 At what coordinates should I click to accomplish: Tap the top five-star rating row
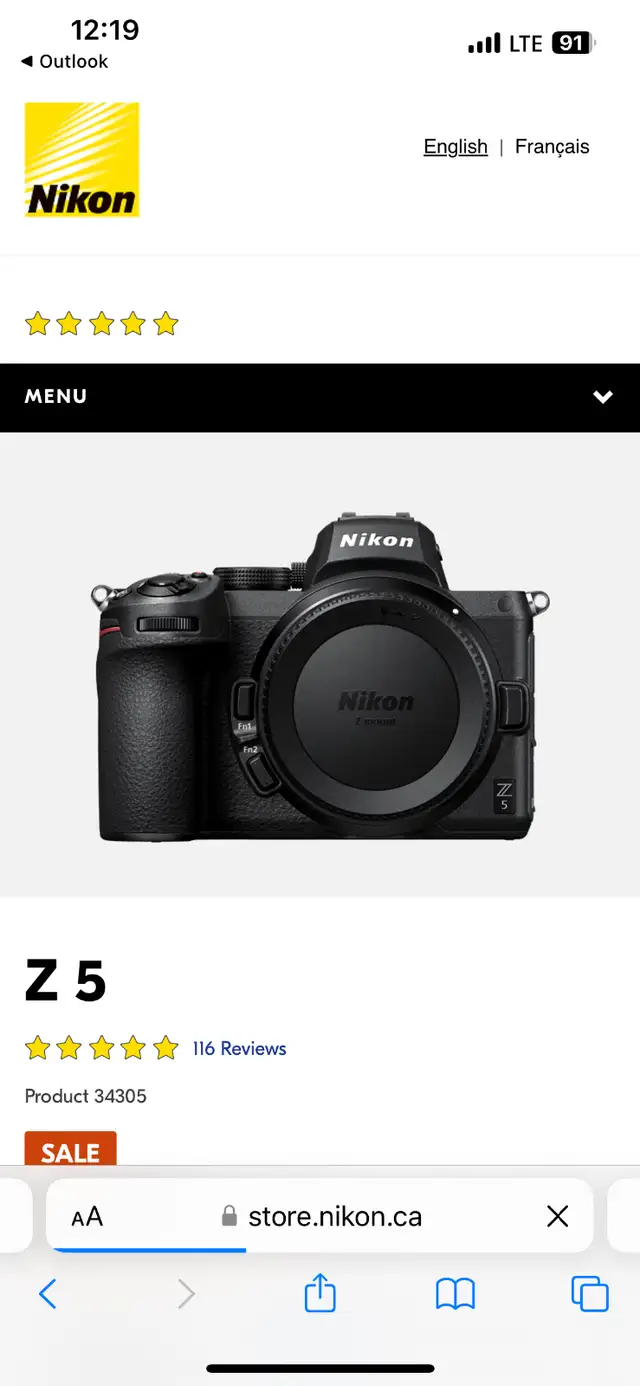101,323
